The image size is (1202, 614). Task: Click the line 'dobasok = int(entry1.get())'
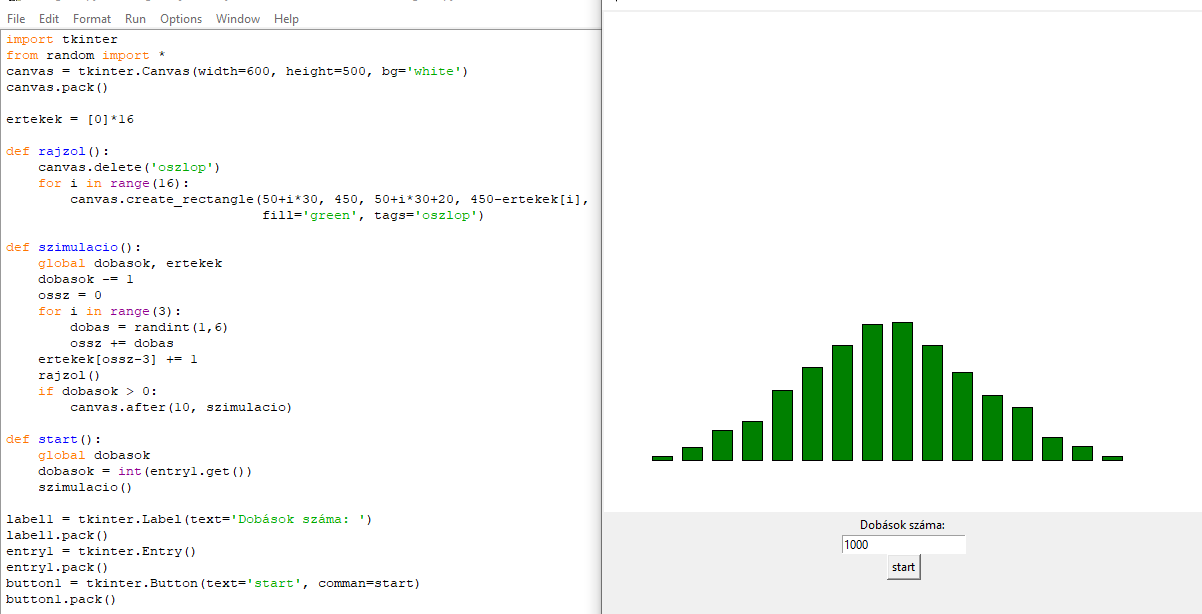pos(145,471)
